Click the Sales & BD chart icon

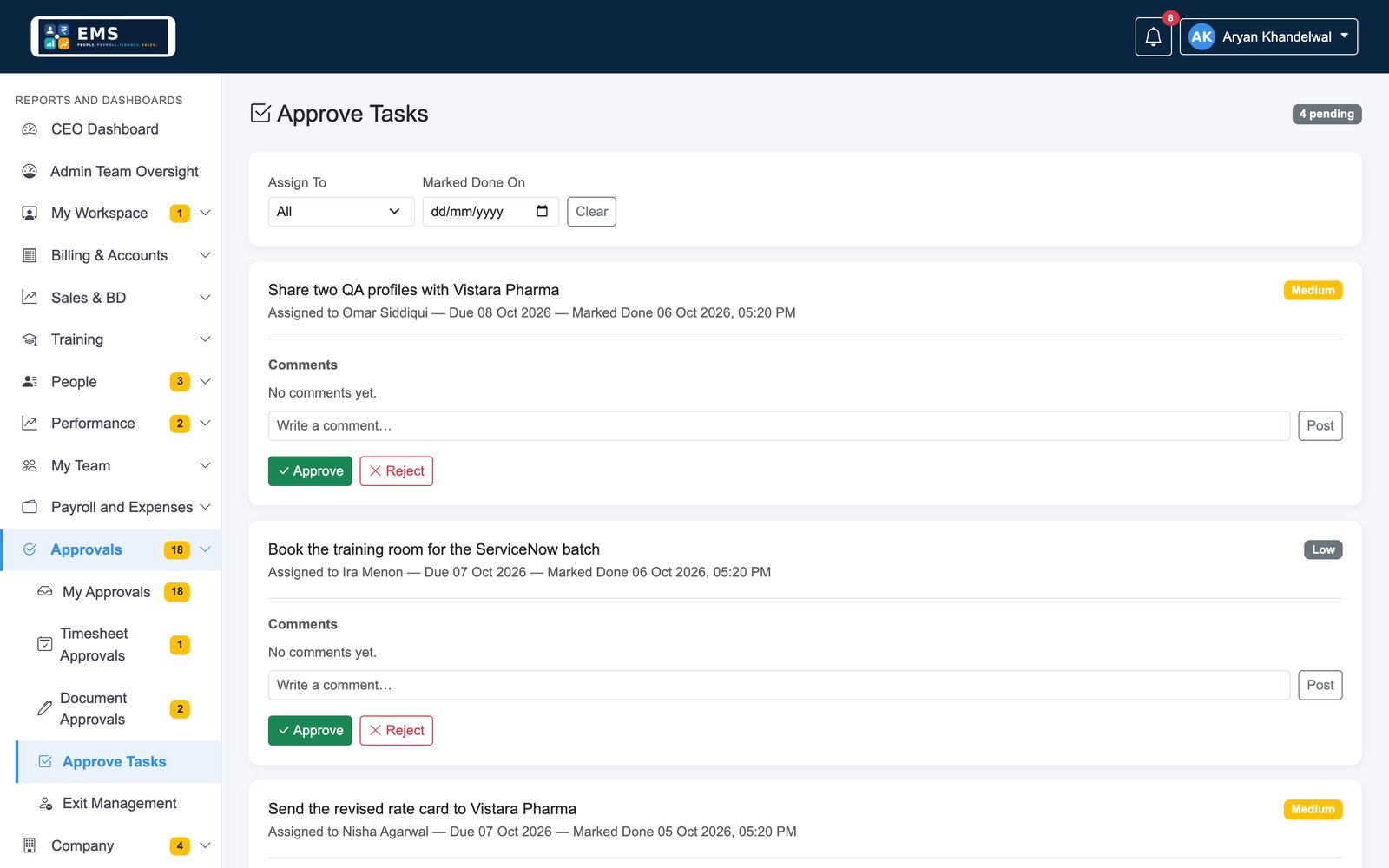tap(30, 298)
